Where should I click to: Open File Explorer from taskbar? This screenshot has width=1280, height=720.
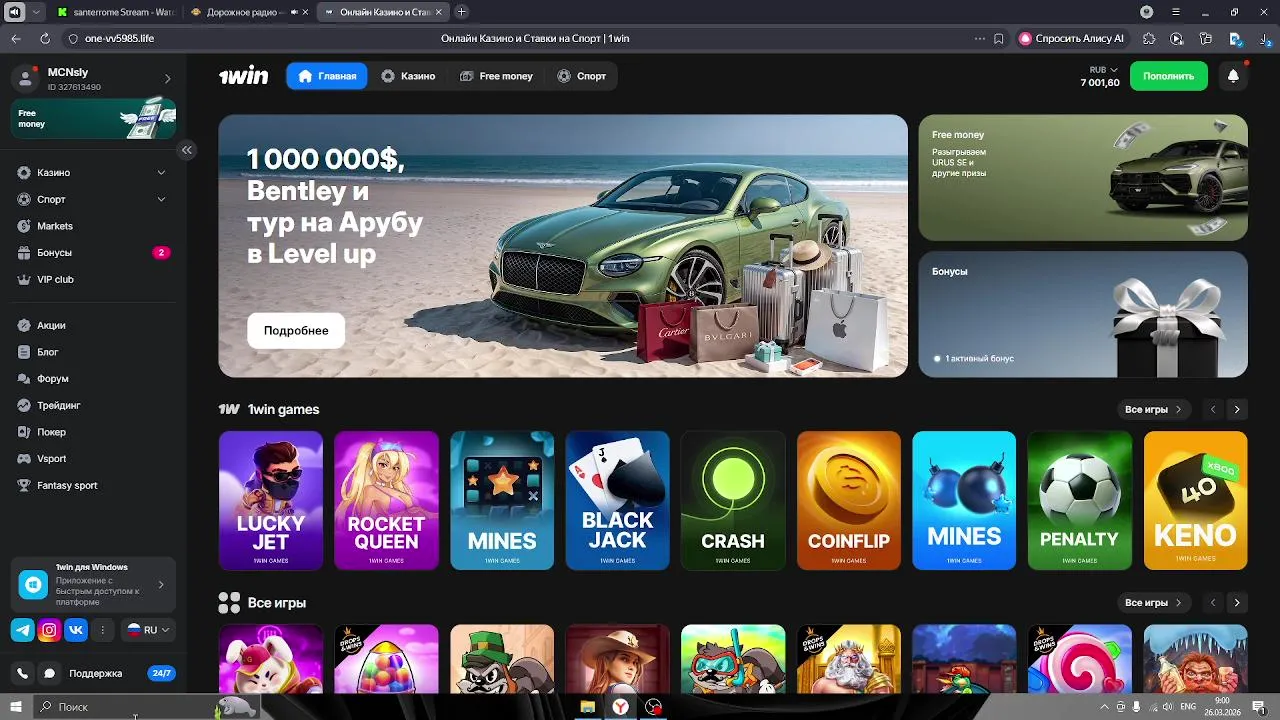click(x=588, y=707)
